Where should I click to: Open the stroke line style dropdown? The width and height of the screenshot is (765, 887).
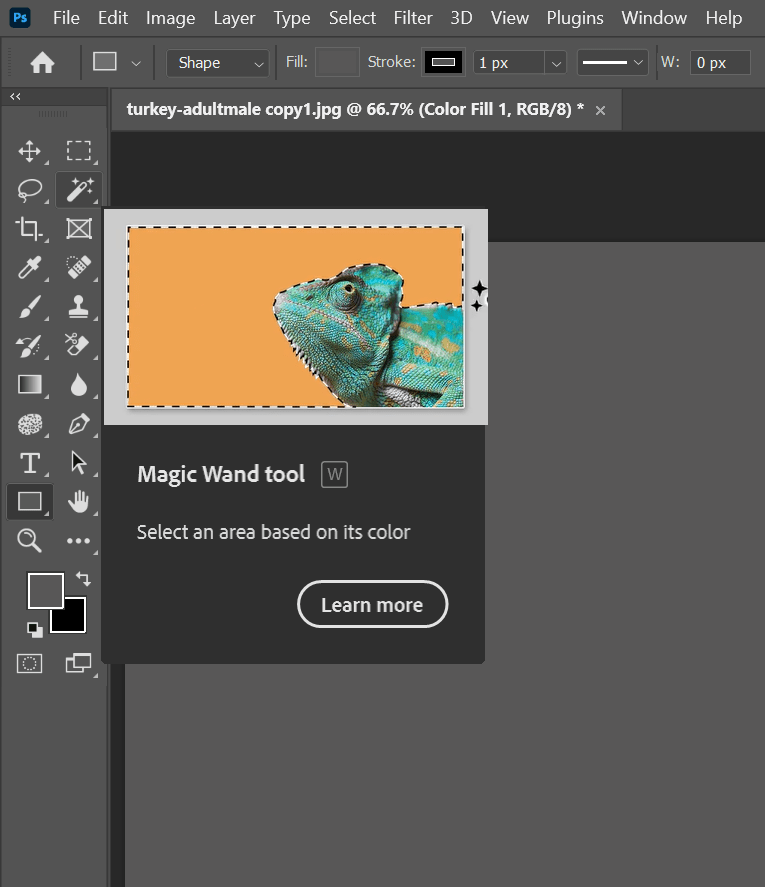tap(614, 62)
